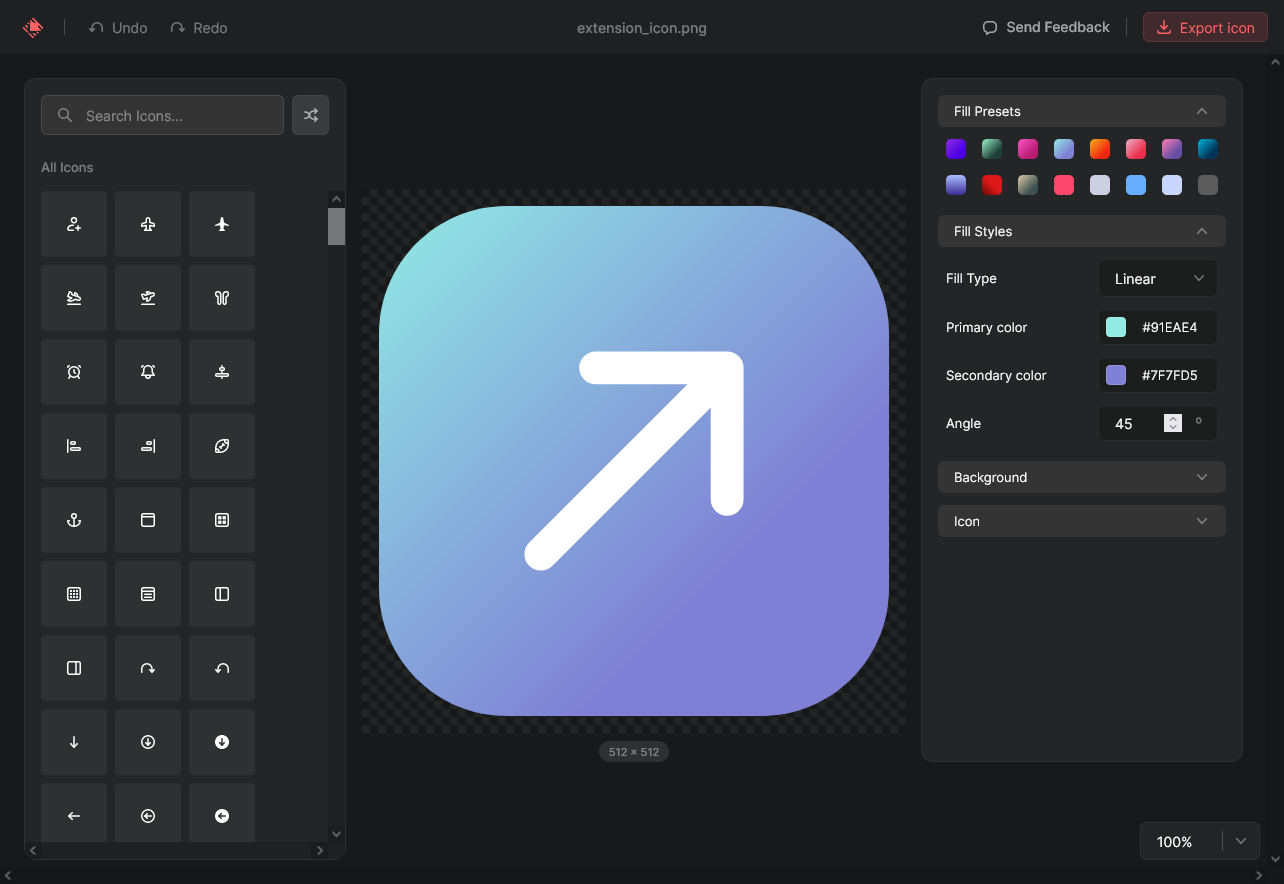1284x884 pixels.
Task: Click the icon preview canvas
Action: click(x=634, y=461)
